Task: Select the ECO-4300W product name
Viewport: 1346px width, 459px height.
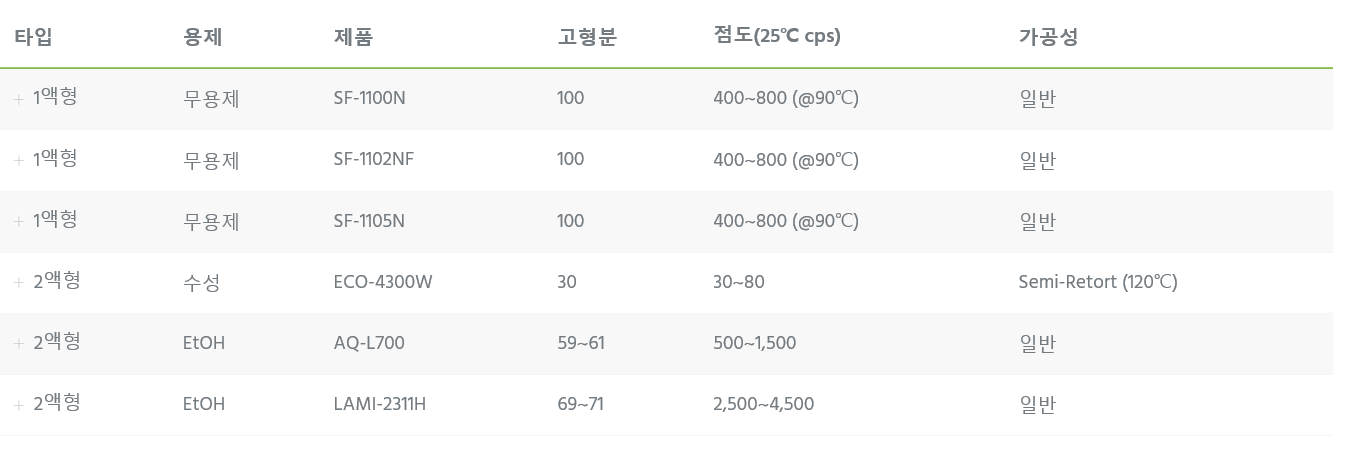Action: click(383, 281)
